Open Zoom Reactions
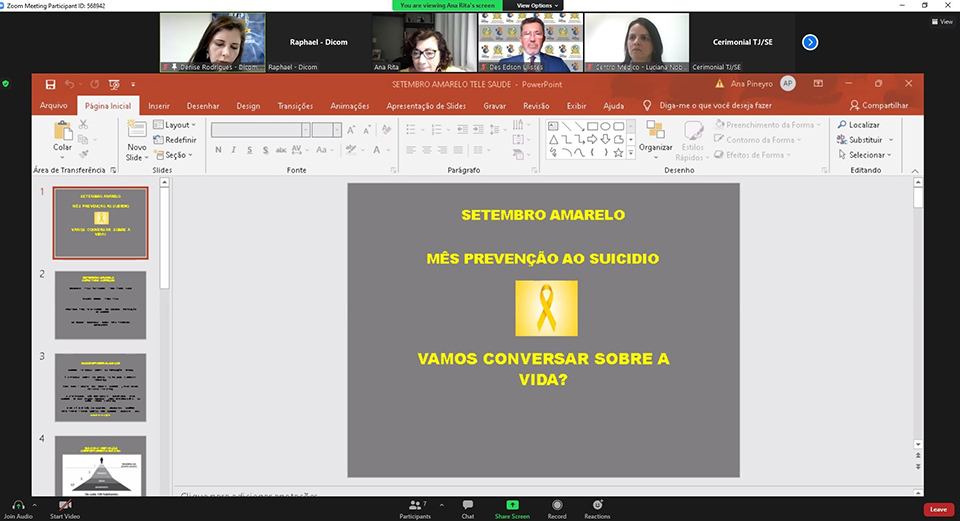 pyautogui.click(x=597, y=509)
